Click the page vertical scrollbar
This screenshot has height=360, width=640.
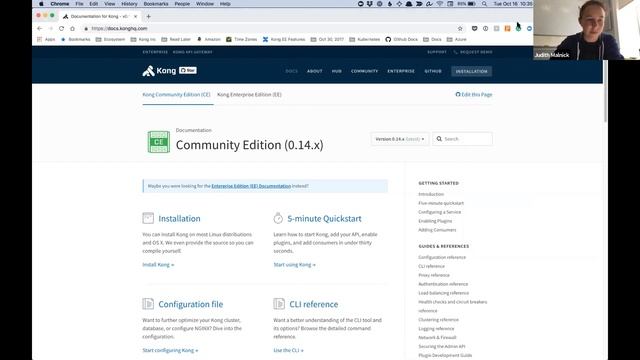(605, 91)
